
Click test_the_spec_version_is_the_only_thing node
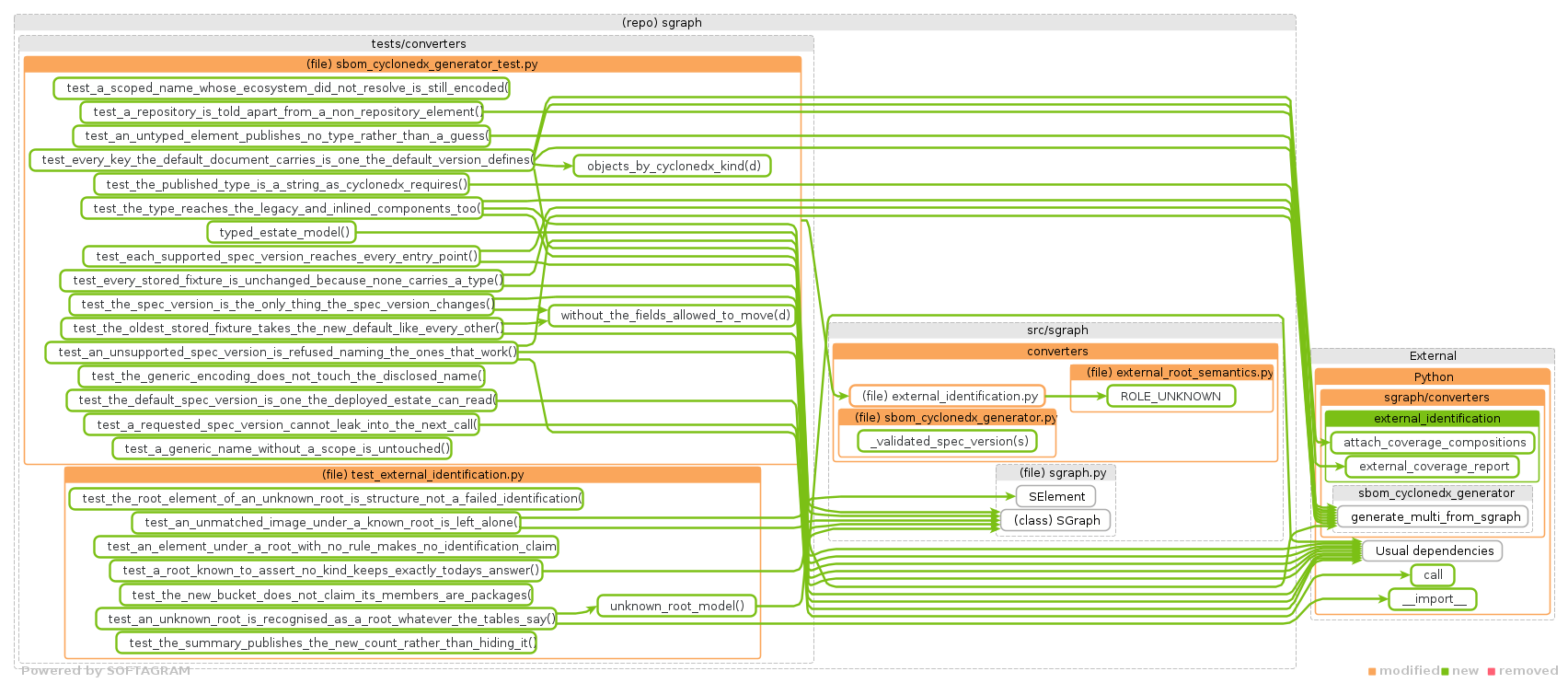click(x=282, y=304)
